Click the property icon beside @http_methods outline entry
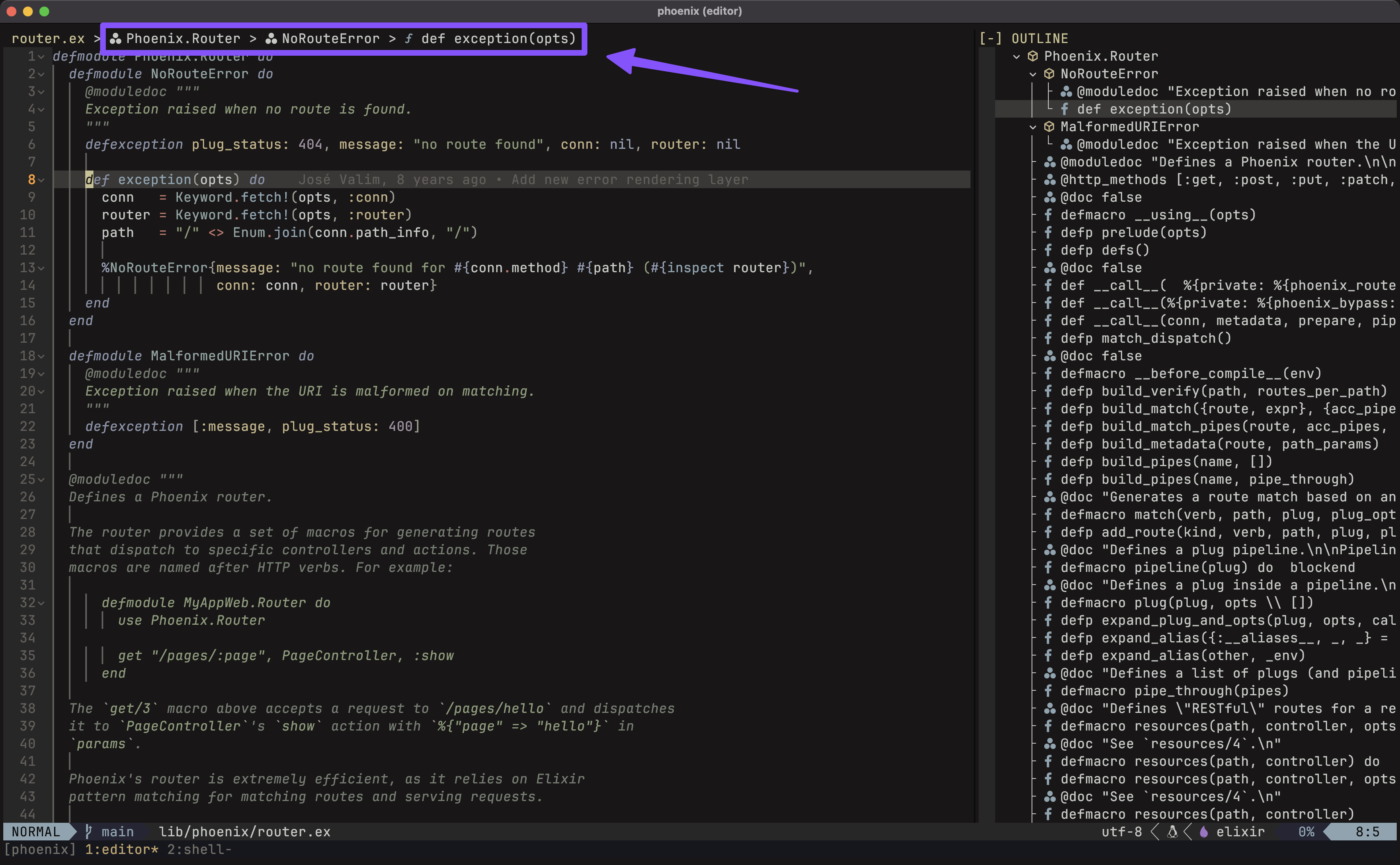1400x865 pixels. [1050, 180]
